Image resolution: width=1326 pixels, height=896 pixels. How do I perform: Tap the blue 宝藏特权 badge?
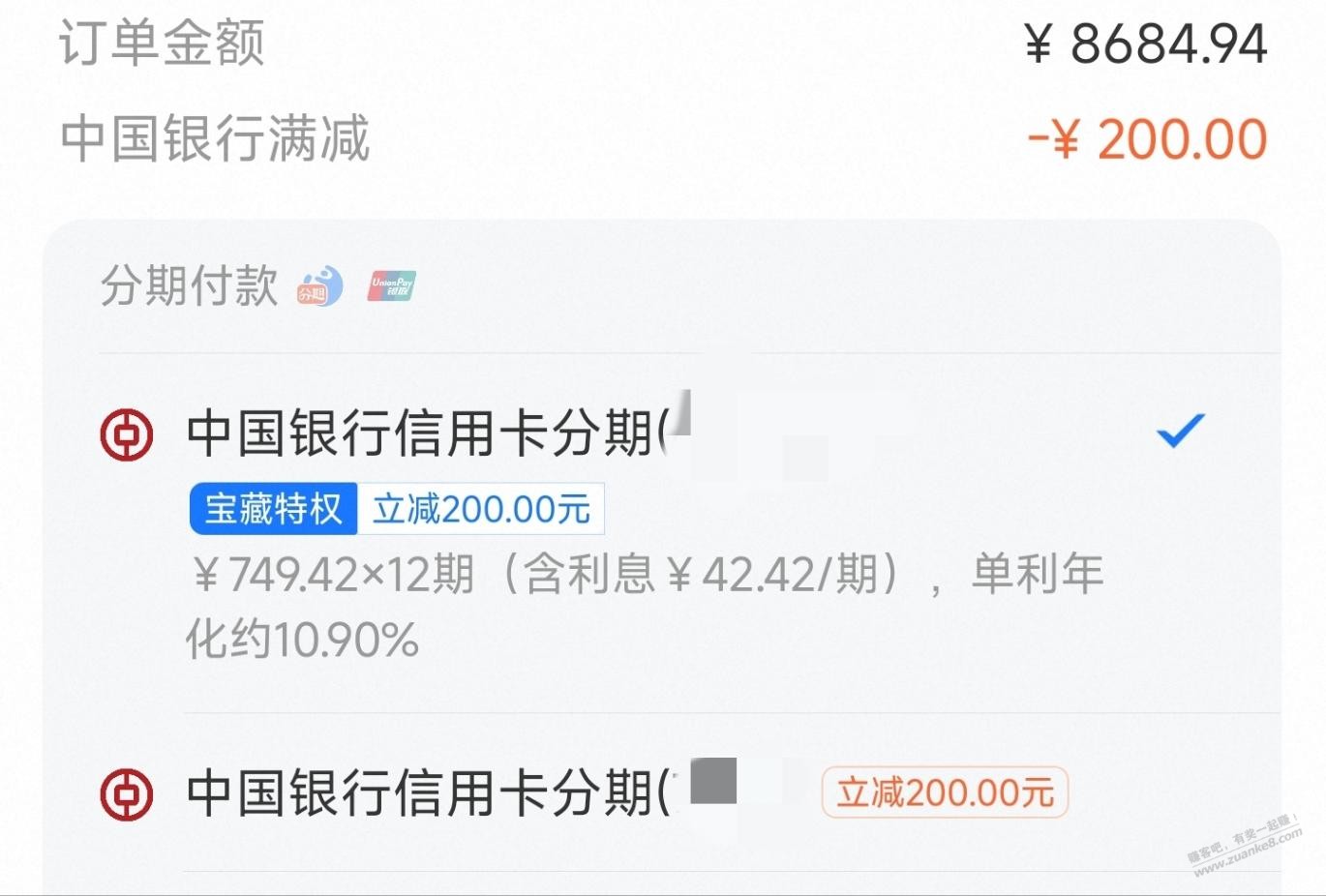coord(274,509)
